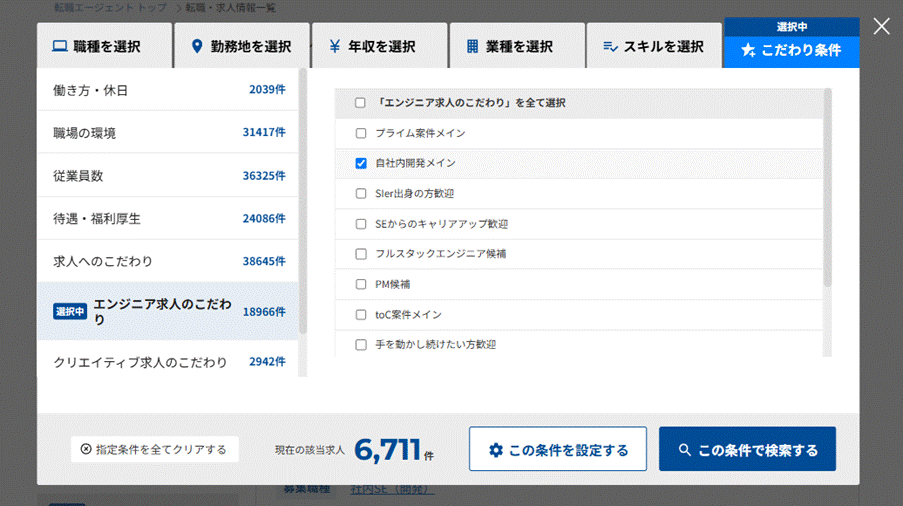
Task: Select the 職場の環境 category
Action: click(x=168, y=133)
